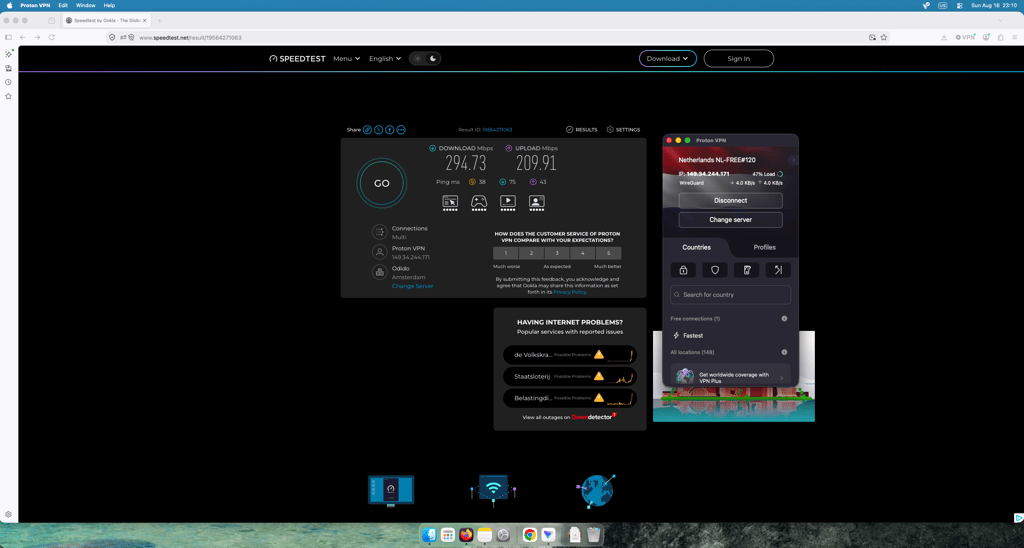The height and width of the screenshot is (548, 1024).
Task: Open the Help menu
Action: (109, 5)
